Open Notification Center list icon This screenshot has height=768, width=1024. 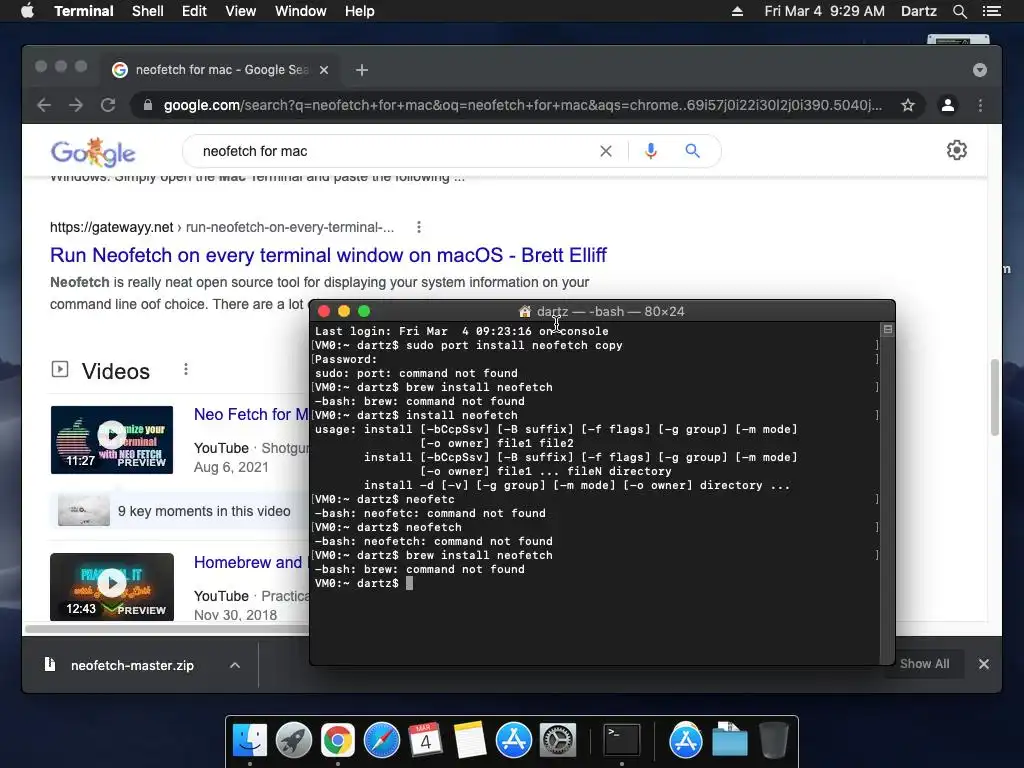click(x=991, y=11)
